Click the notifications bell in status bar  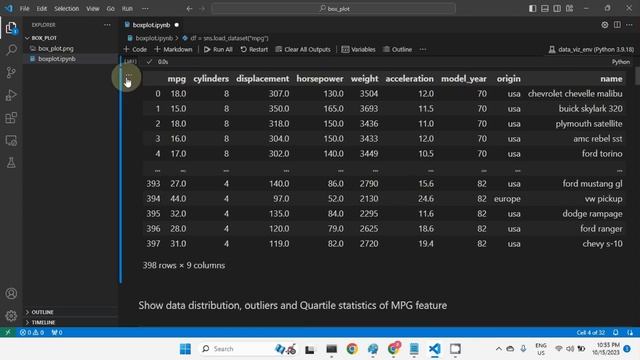[x=616, y=332]
